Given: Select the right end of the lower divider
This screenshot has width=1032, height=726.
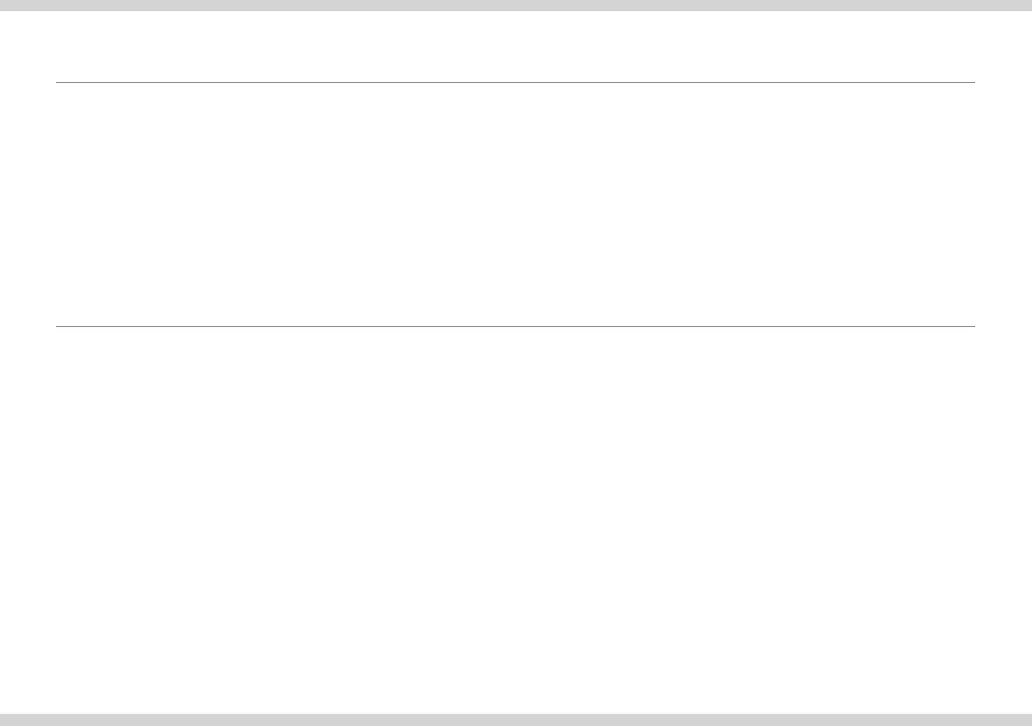Looking at the screenshot, I should (x=972, y=326).
